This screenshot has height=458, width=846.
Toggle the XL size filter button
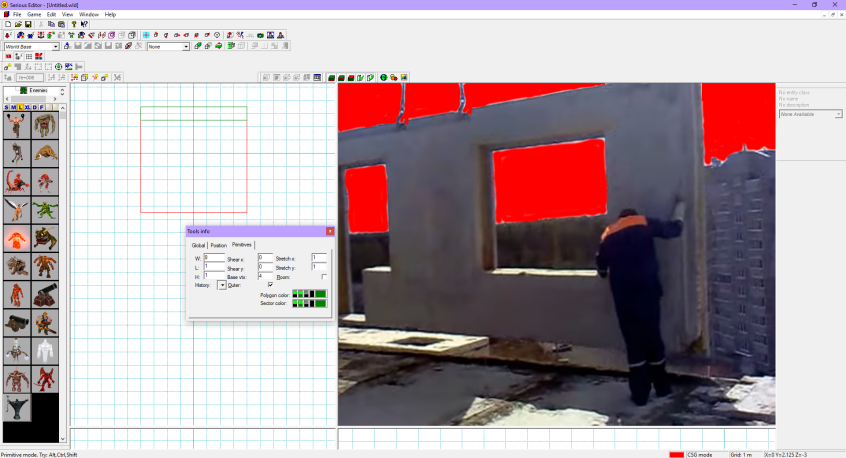28,107
